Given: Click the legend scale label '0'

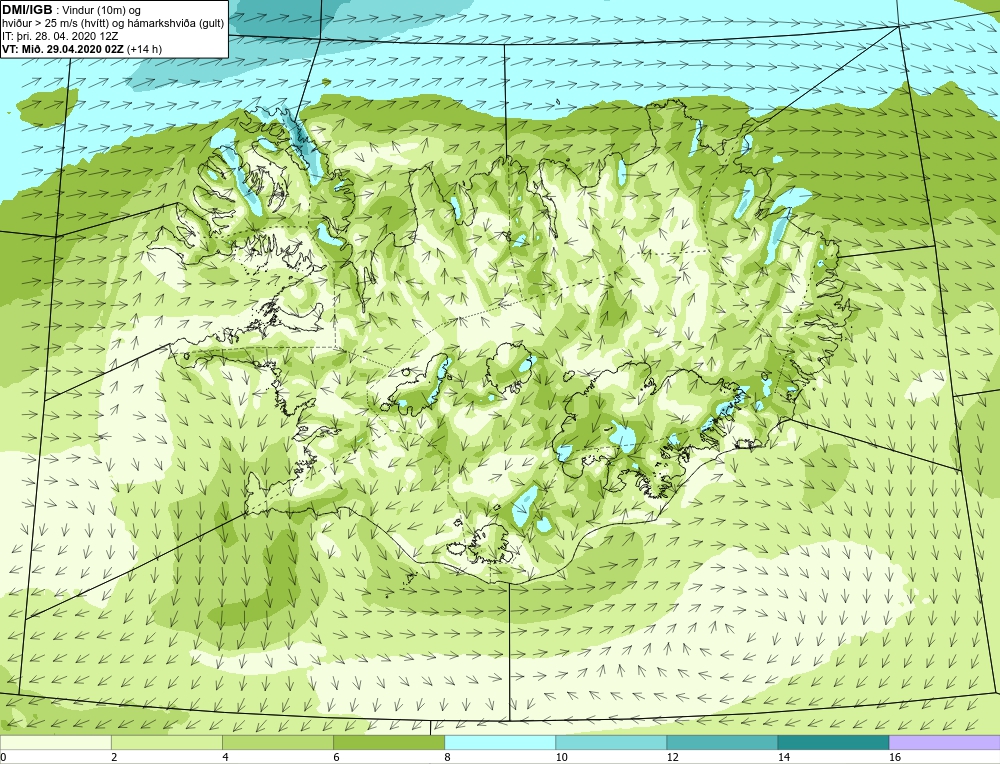Looking at the screenshot, I should (x=3, y=757).
